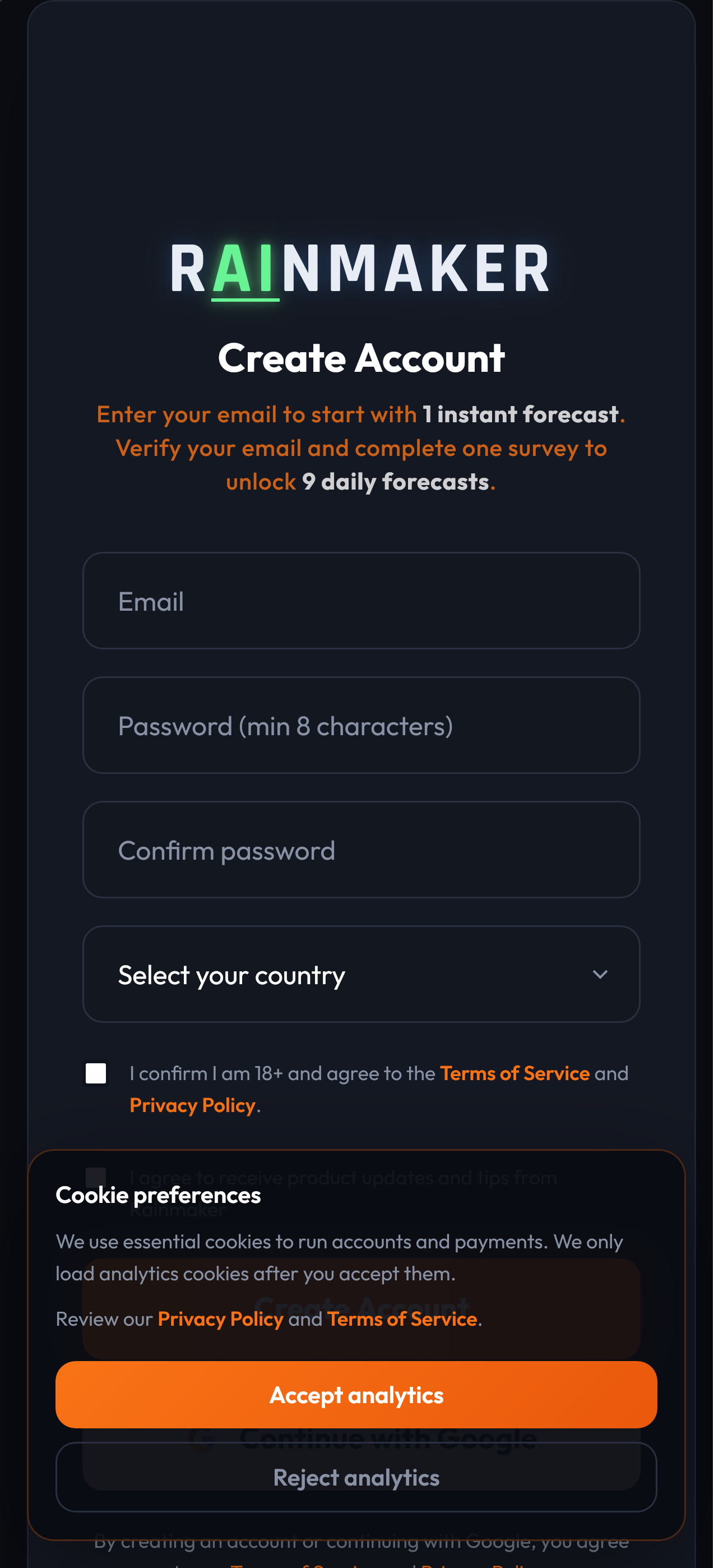Focus the Email input field
723x1568 pixels.
(361, 601)
